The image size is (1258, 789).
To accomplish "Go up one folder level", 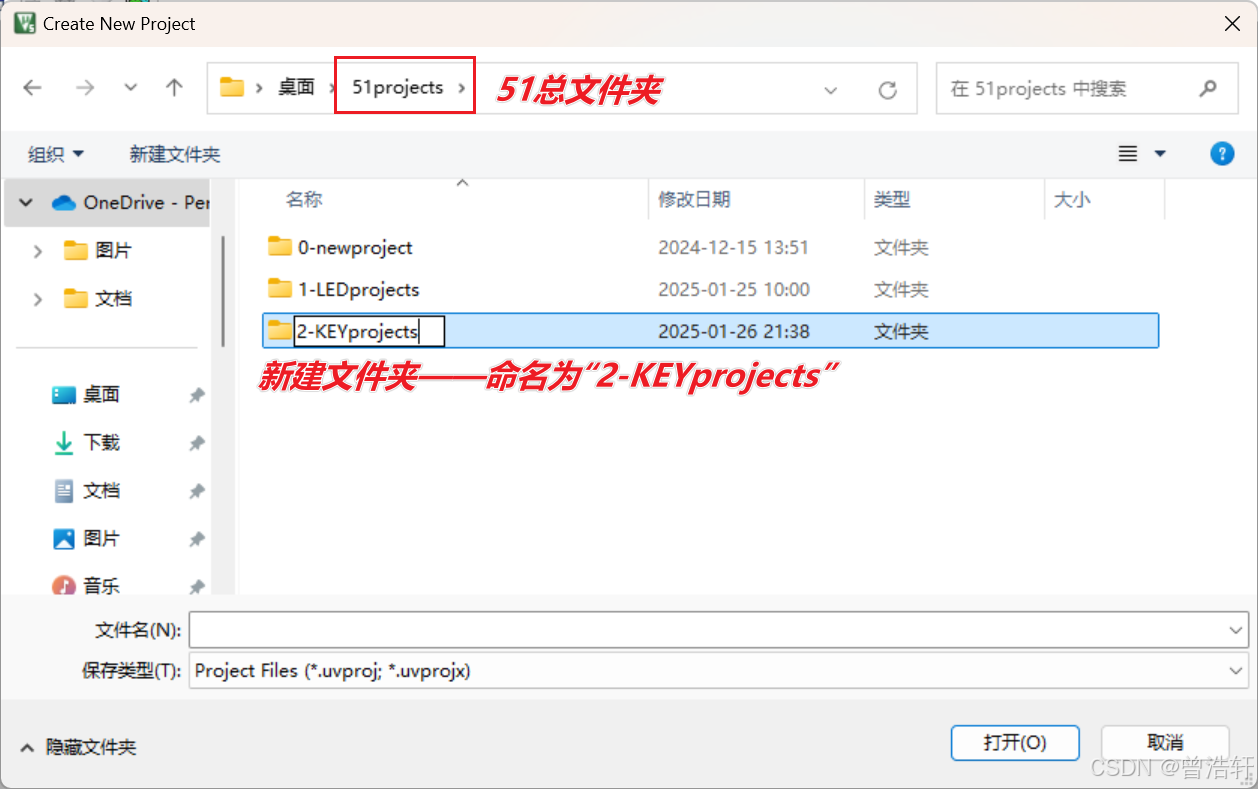I will click(174, 88).
